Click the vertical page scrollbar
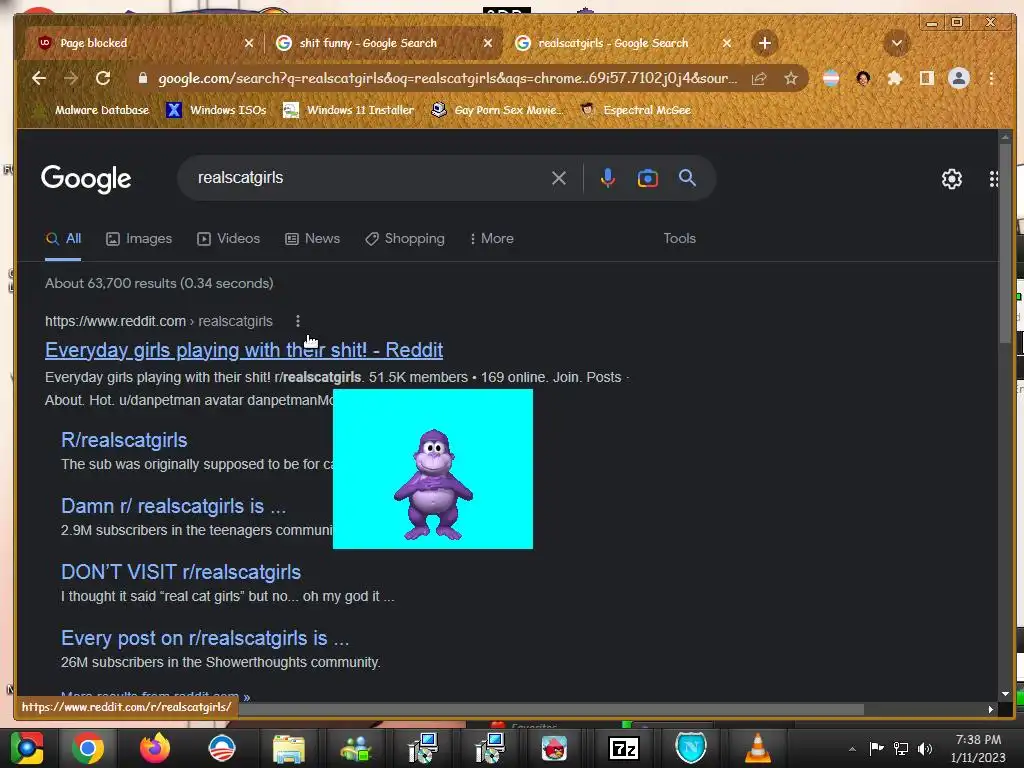This screenshot has width=1024, height=768. coord(1005,242)
